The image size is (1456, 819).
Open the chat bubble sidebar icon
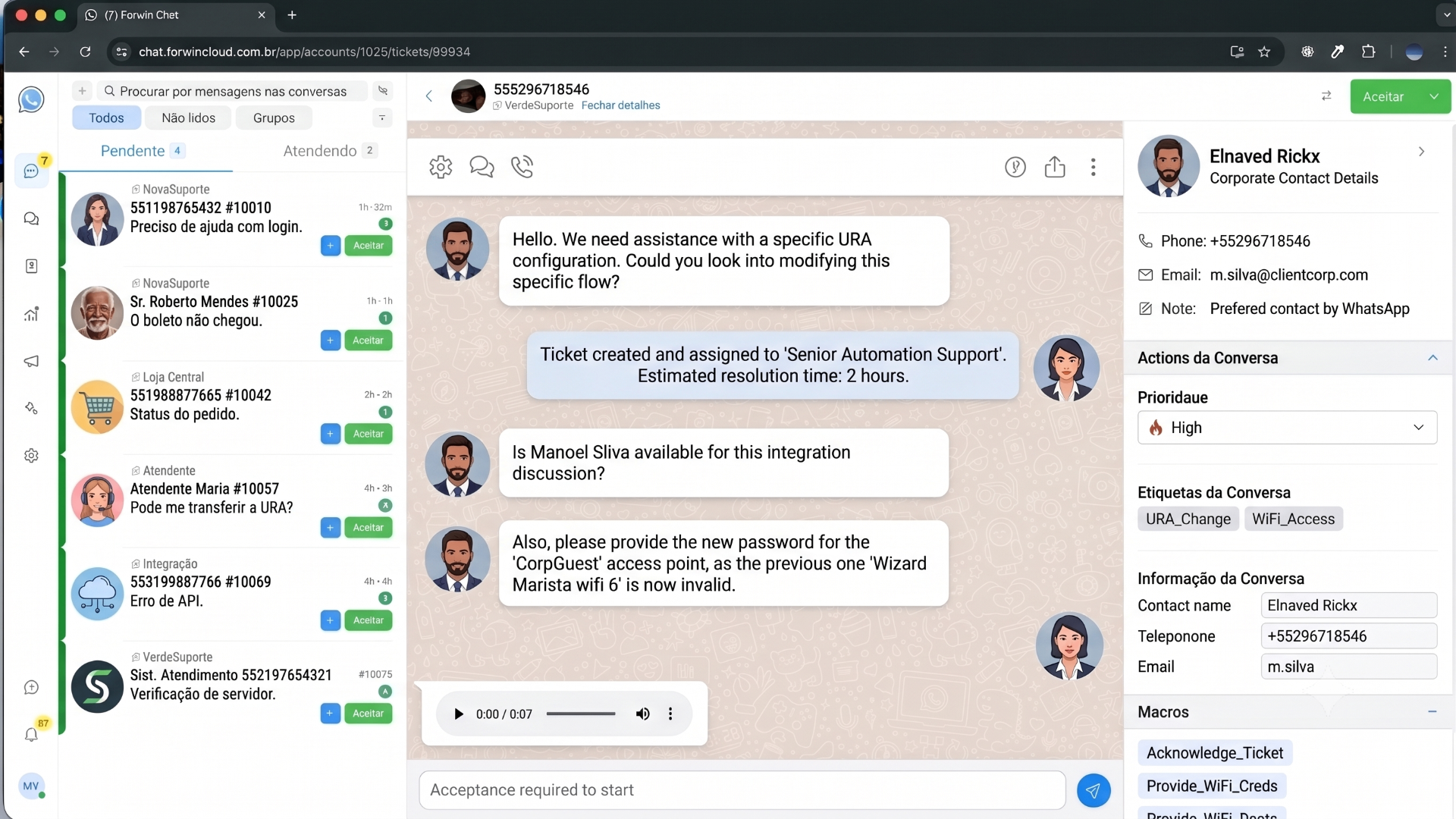click(x=31, y=219)
